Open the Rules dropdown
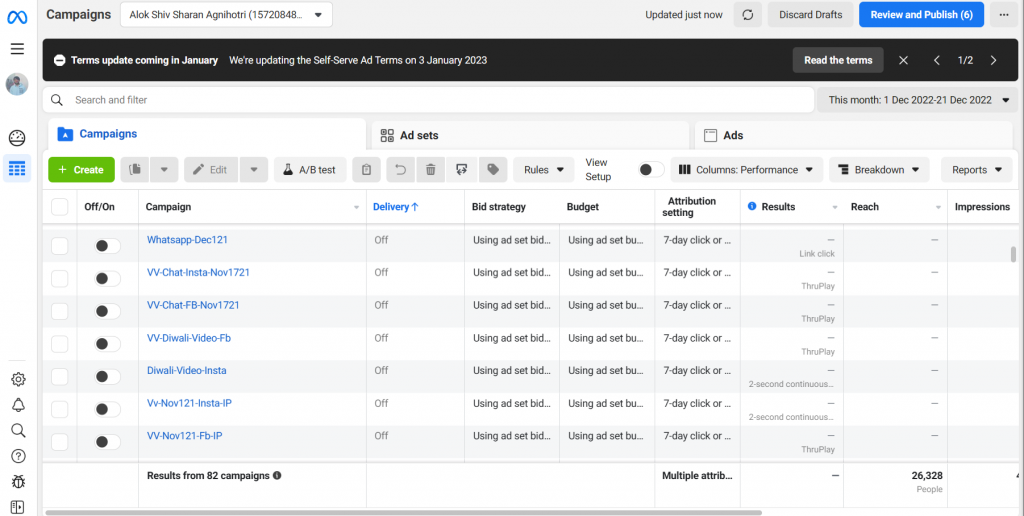This screenshot has width=1024, height=516. [543, 170]
